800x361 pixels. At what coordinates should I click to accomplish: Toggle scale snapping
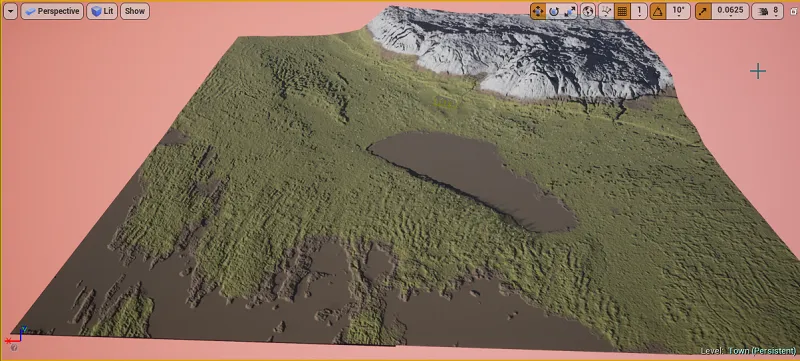[704, 11]
